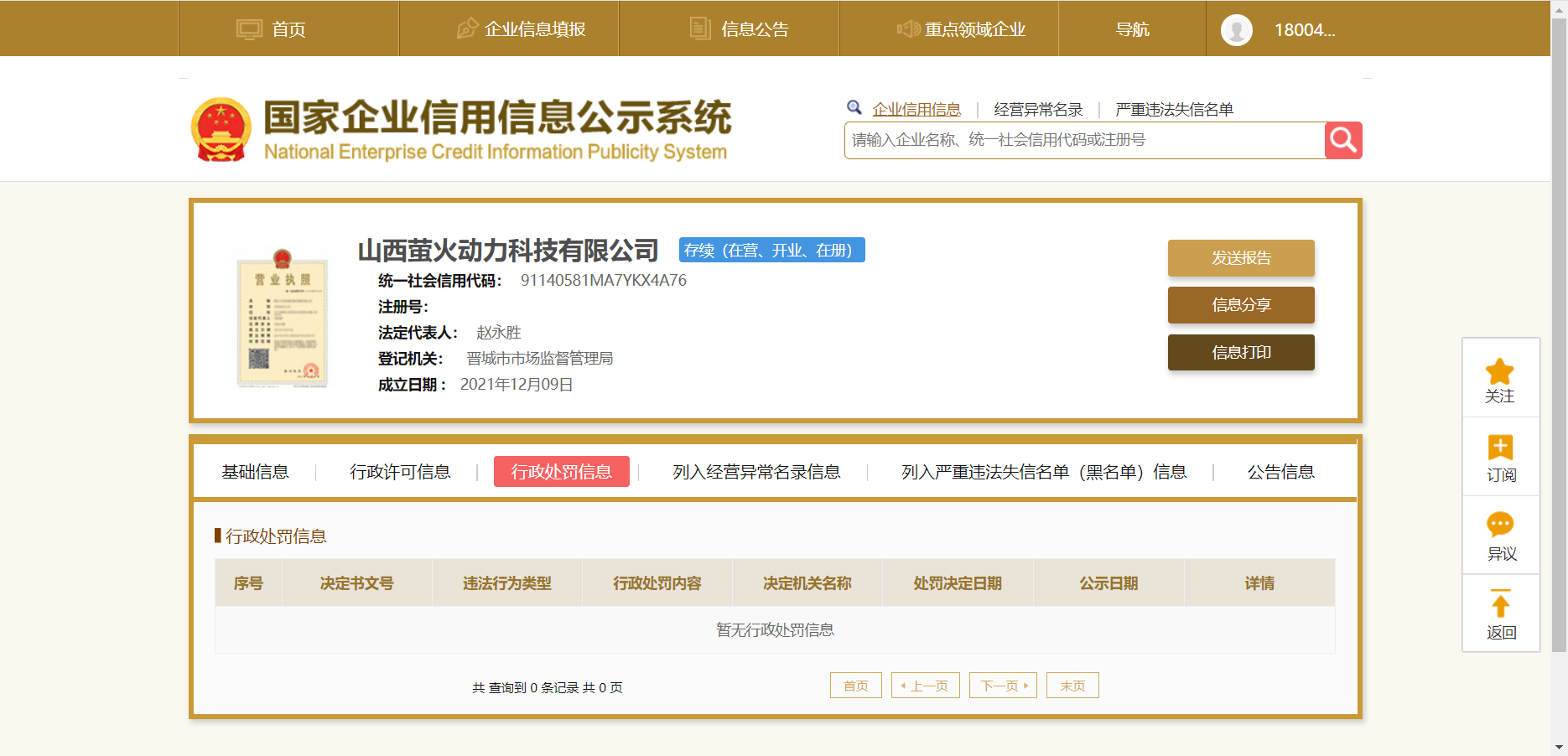1568x756 pixels.
Task: Click the 信息打印 button
Action: [x=1241, y=352]
